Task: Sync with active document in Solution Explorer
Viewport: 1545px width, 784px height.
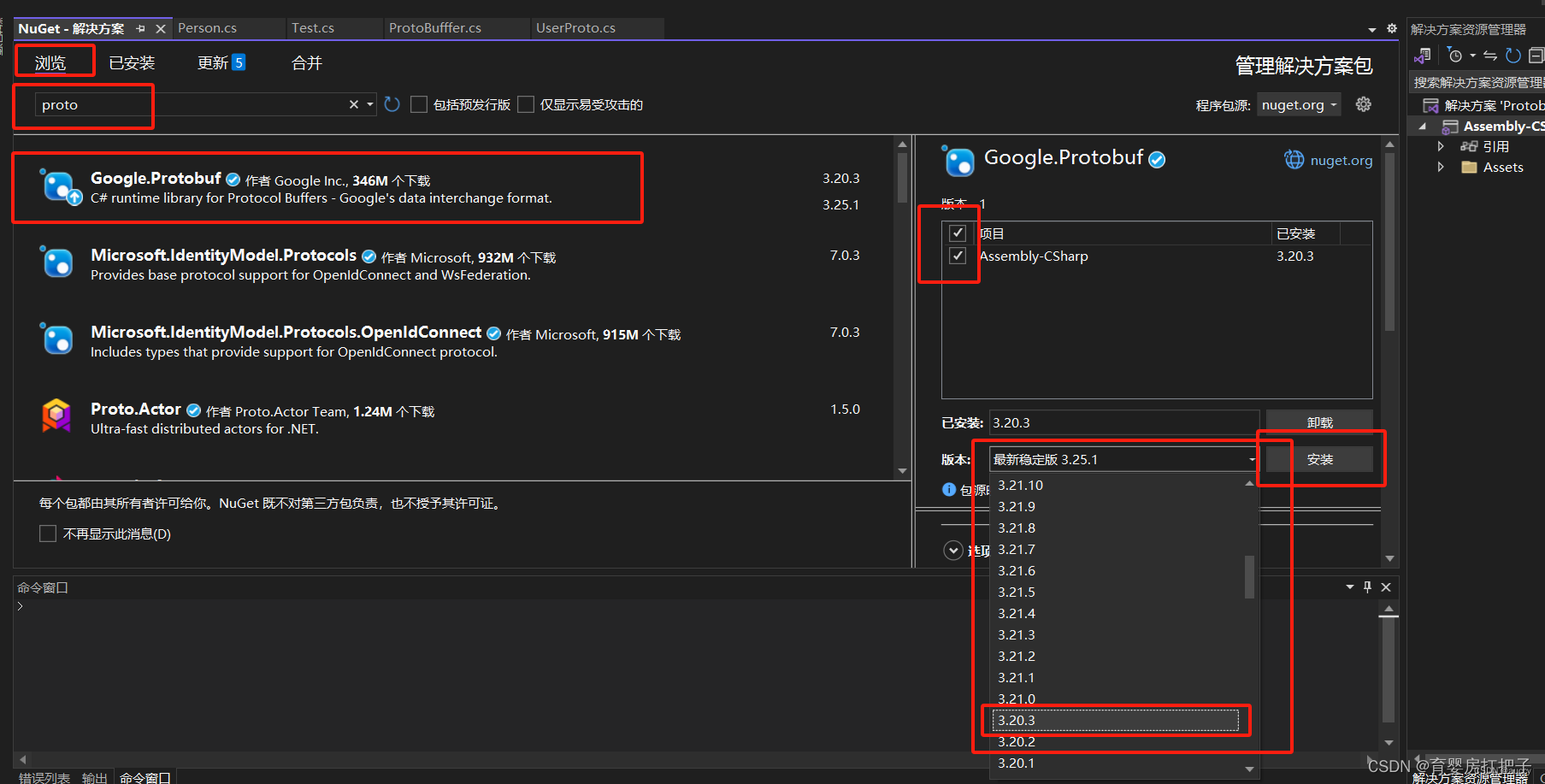Action: coord(1489,56)
